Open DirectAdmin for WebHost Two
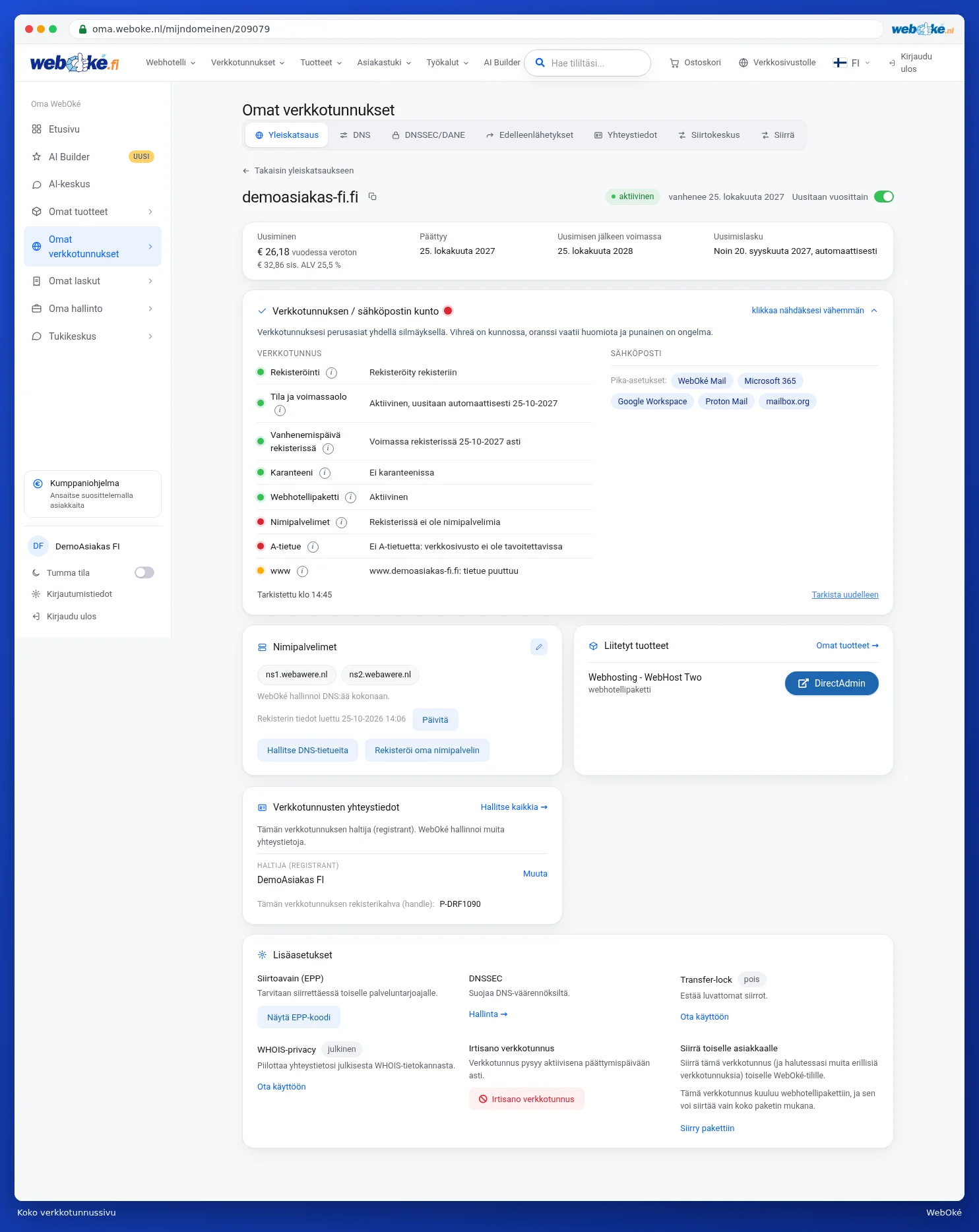Viewport: 979px width, 1232px height. coord(831,683)
